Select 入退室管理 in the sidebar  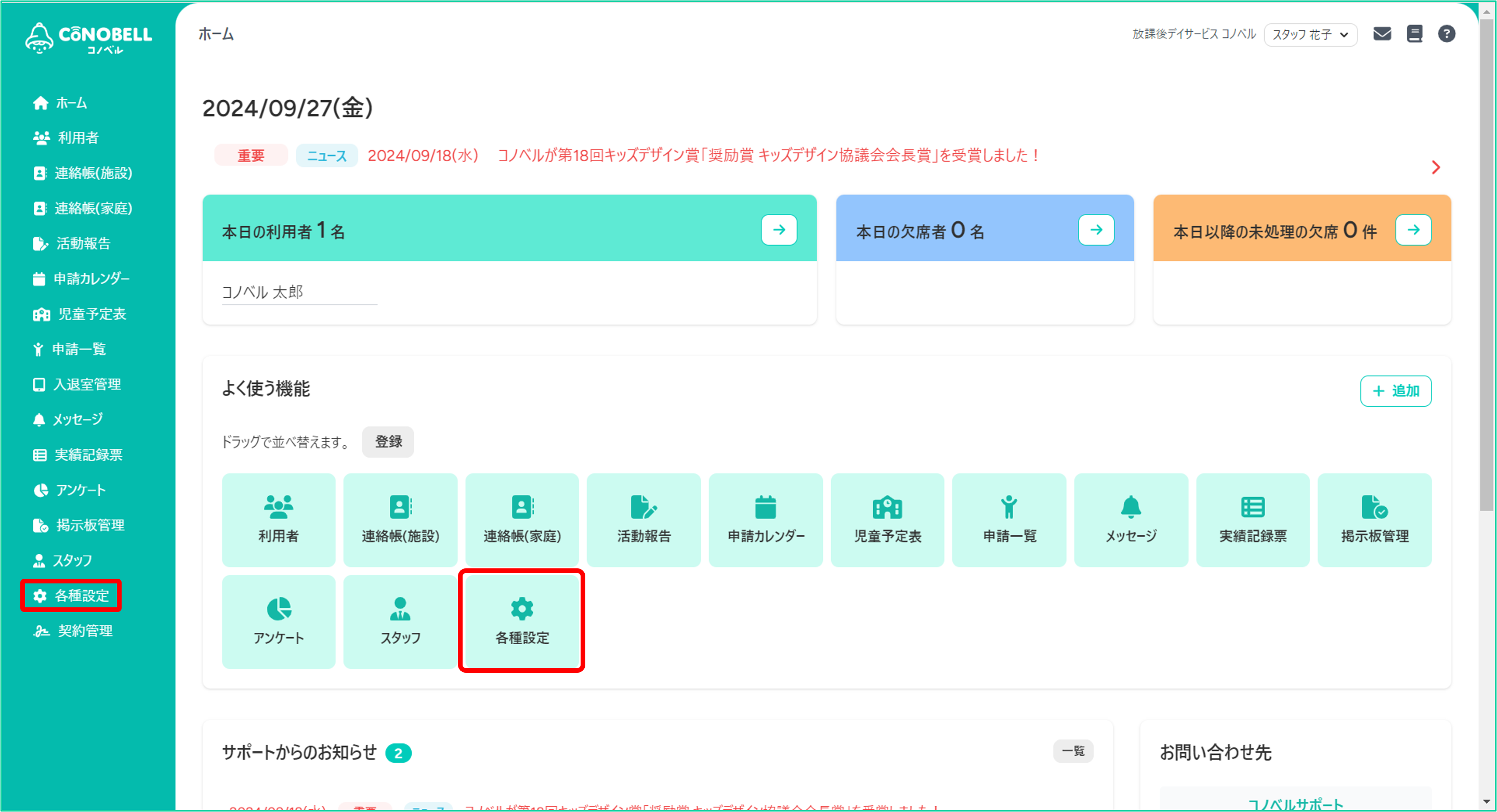coord(77,384)
